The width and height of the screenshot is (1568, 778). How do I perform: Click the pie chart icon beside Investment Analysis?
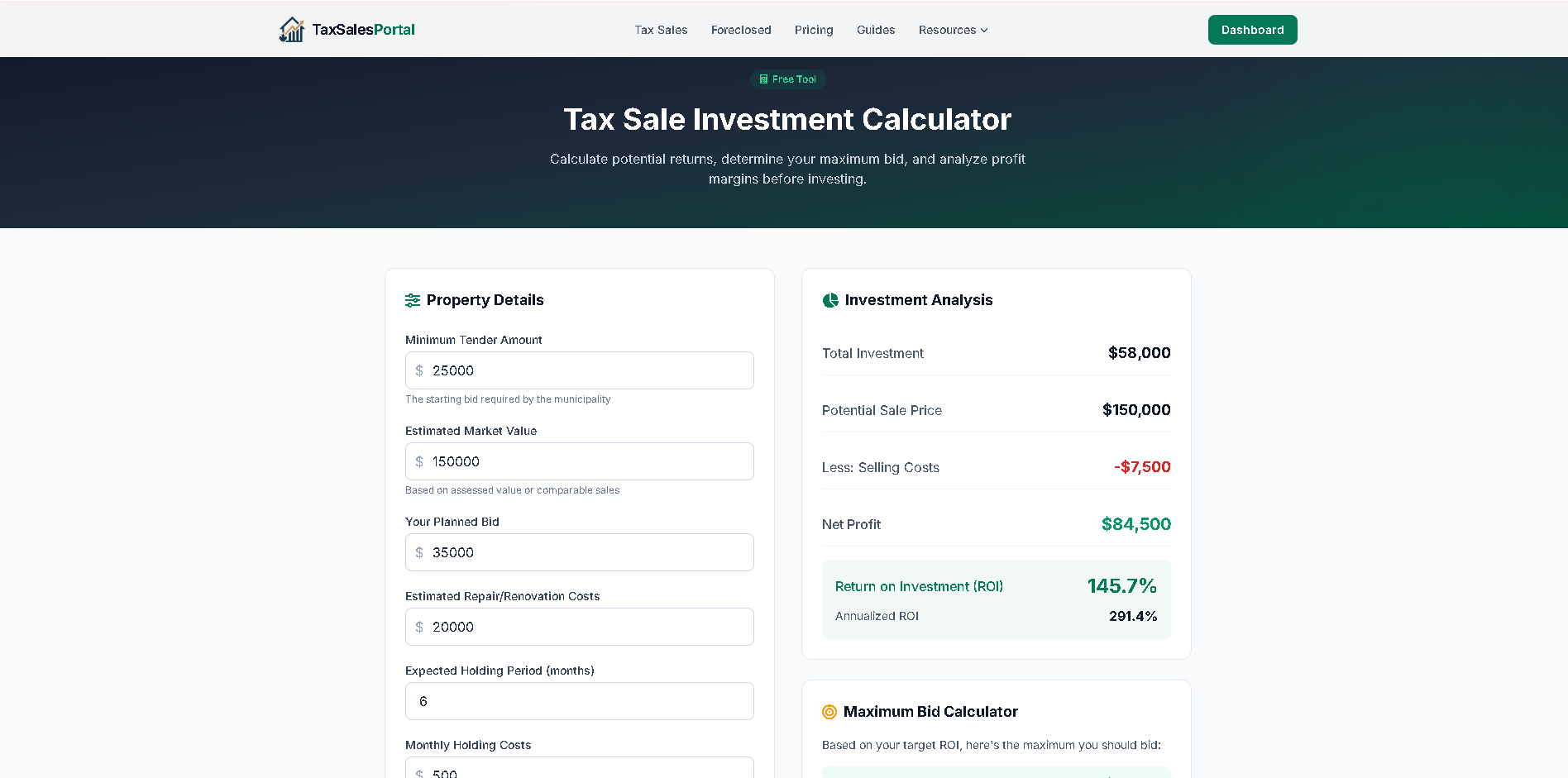pos(829,300)
